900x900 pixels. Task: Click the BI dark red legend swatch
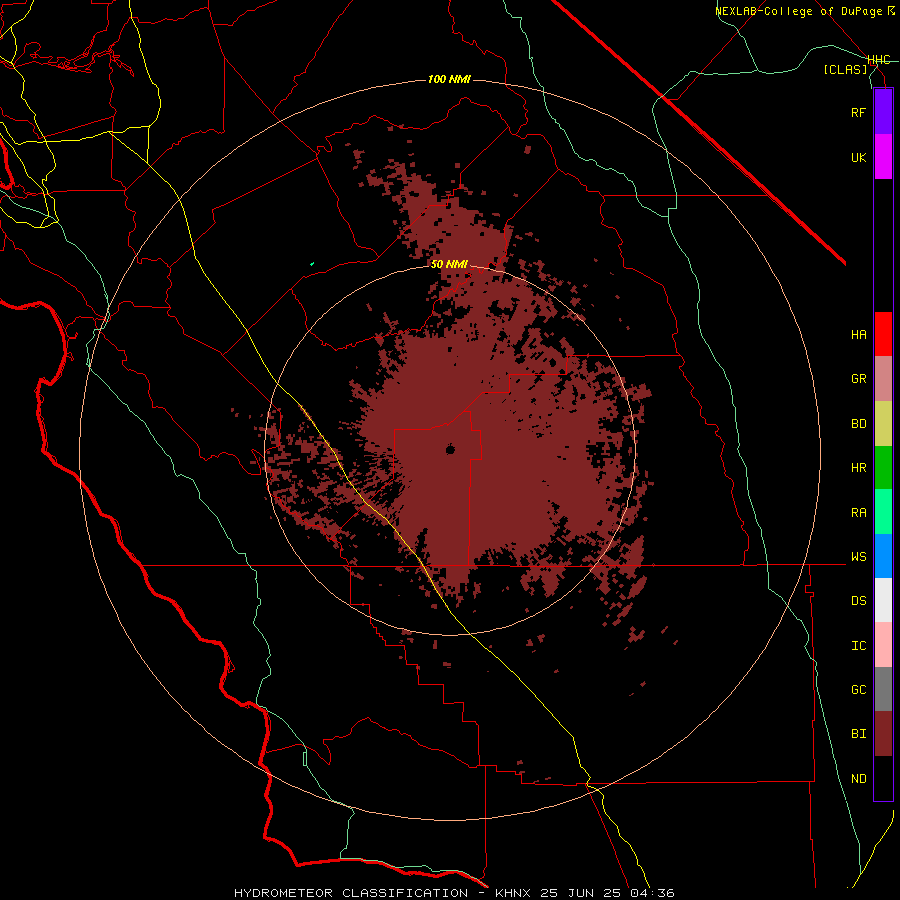(883, 734)
